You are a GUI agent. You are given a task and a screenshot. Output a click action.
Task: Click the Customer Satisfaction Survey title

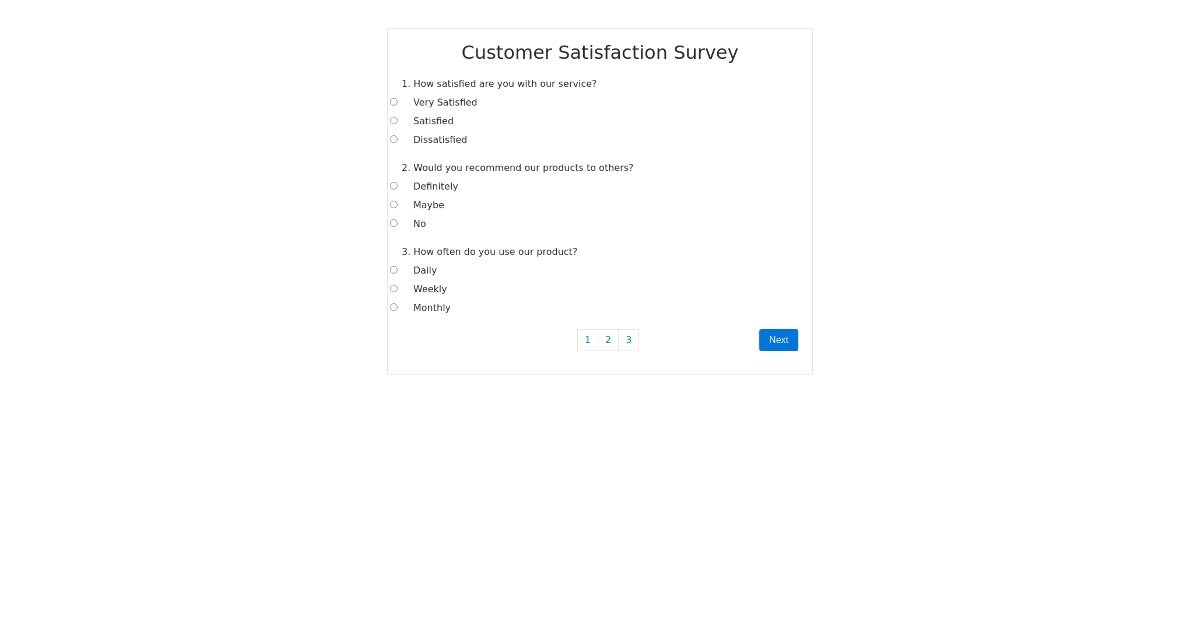pyautogui.click(x=599, y=52)
